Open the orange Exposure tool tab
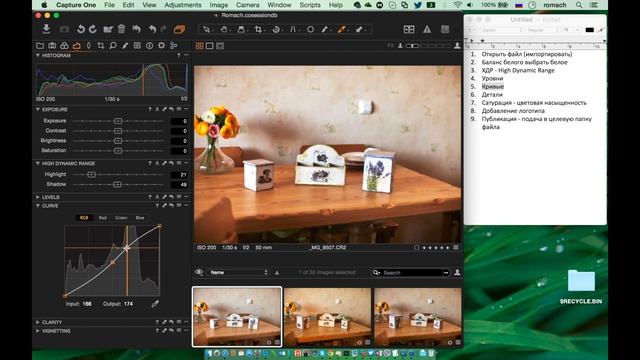The image size is (640, 360). pyautogui.click(x=76, y=46)
